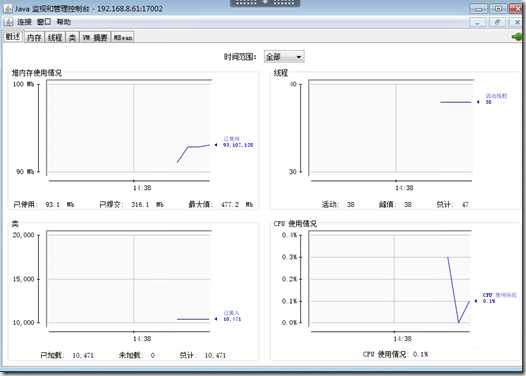
Task: Click the 已使用 93.1 Mb text
Action: click(44, 204)
